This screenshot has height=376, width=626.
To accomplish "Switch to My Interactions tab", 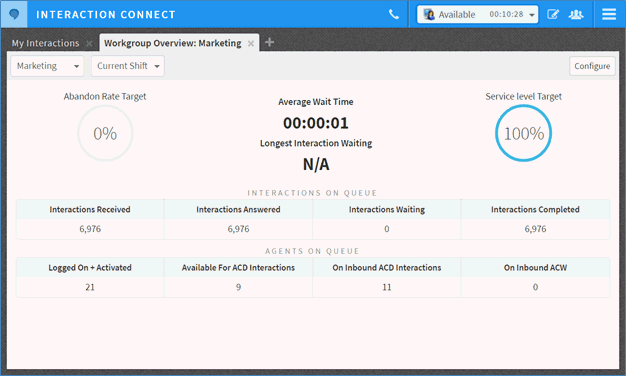I will (45, 43).
